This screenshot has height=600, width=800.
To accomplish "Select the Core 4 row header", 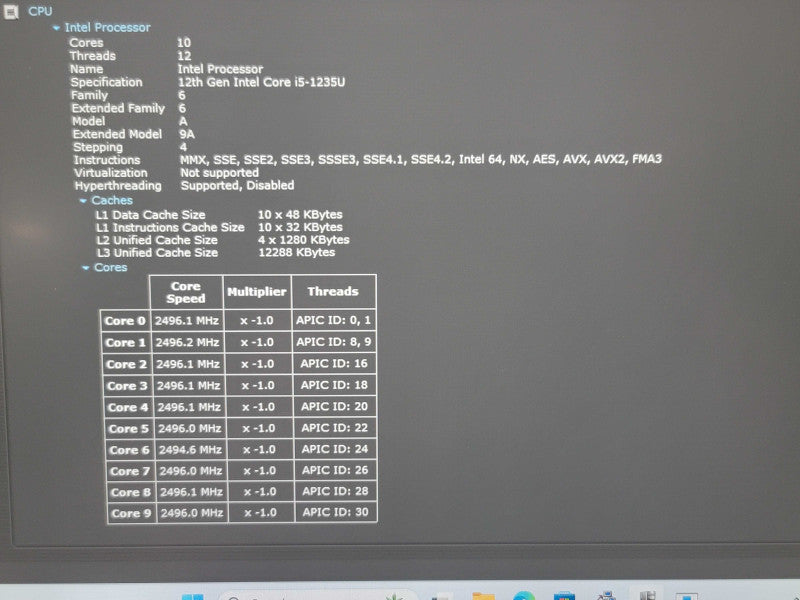I will 128,408.
